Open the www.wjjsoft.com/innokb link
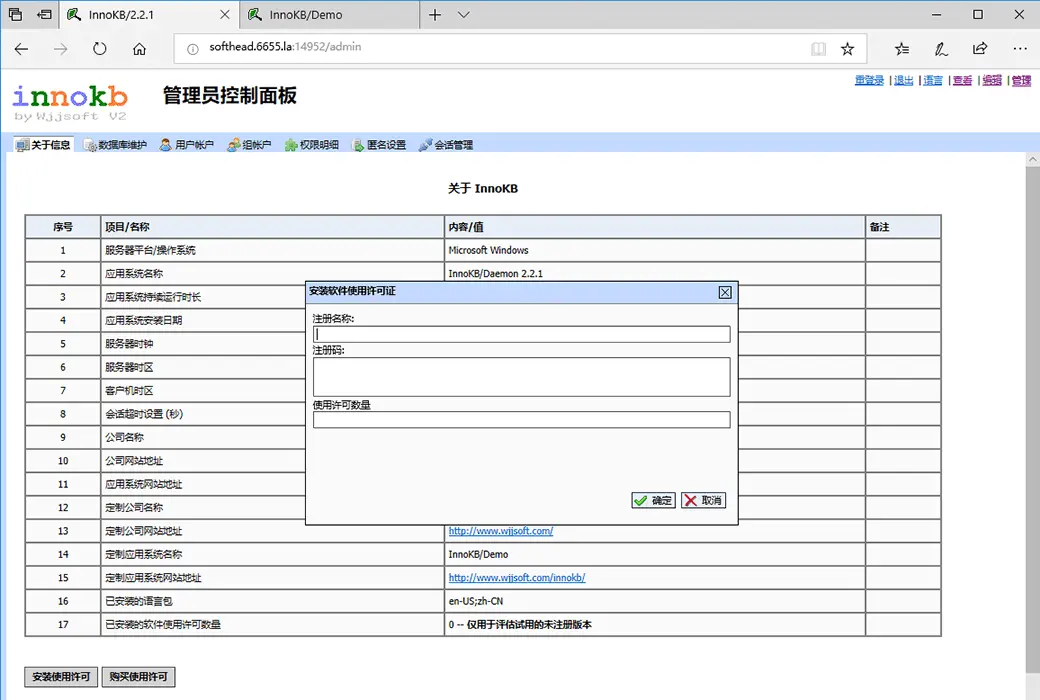Image resolution: width=1040 pixels, height=700 pixels. [517, 578]
